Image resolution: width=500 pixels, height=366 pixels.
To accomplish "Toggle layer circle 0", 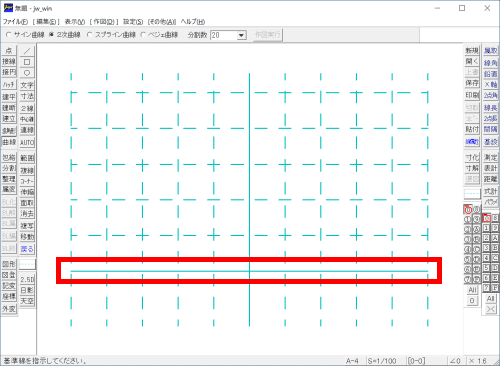I will coord(468,210).
